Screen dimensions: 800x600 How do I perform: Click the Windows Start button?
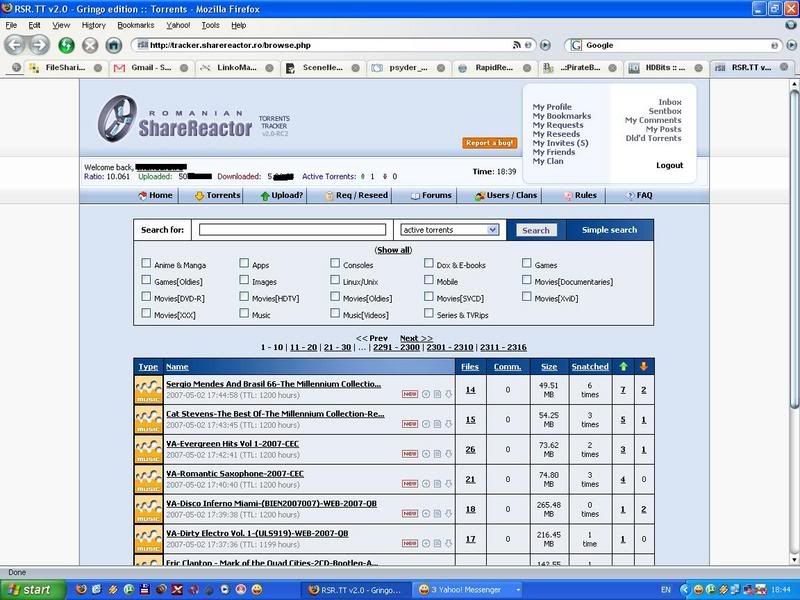tap(34, 590)
